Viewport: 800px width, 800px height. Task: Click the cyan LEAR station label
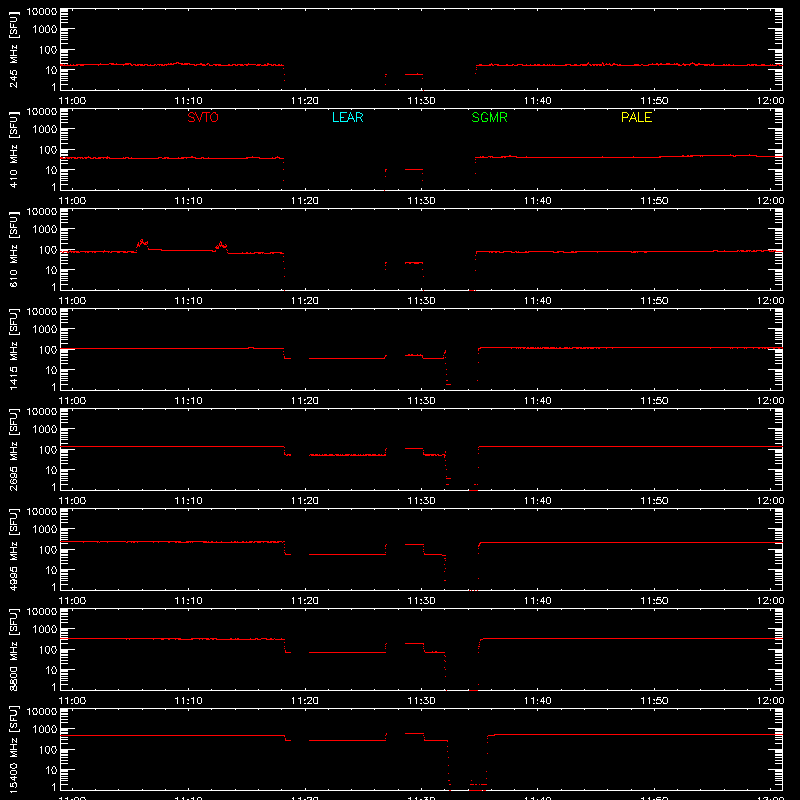pos(347,117)
